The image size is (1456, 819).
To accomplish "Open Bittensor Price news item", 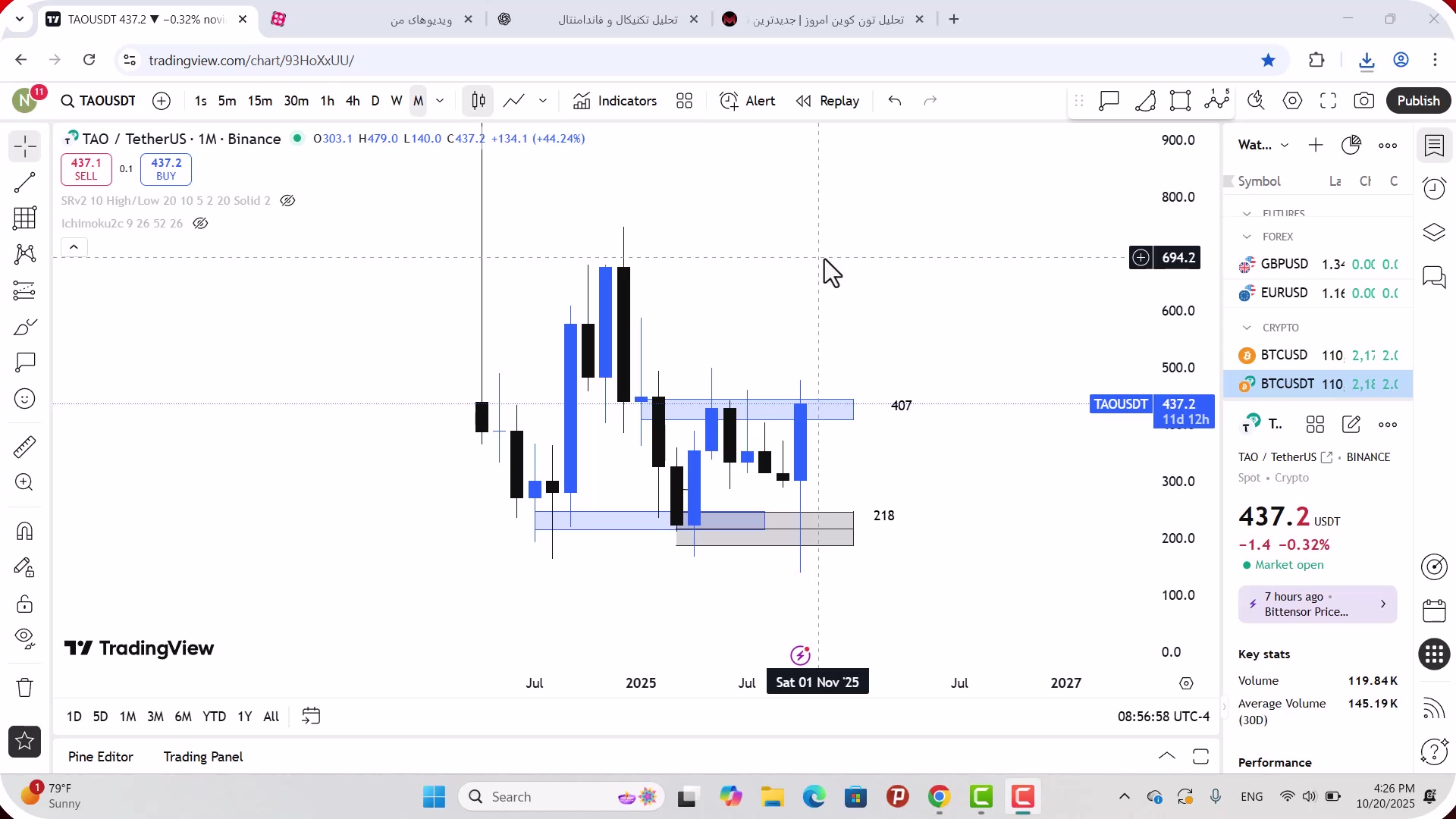I will pos(1317,604).
